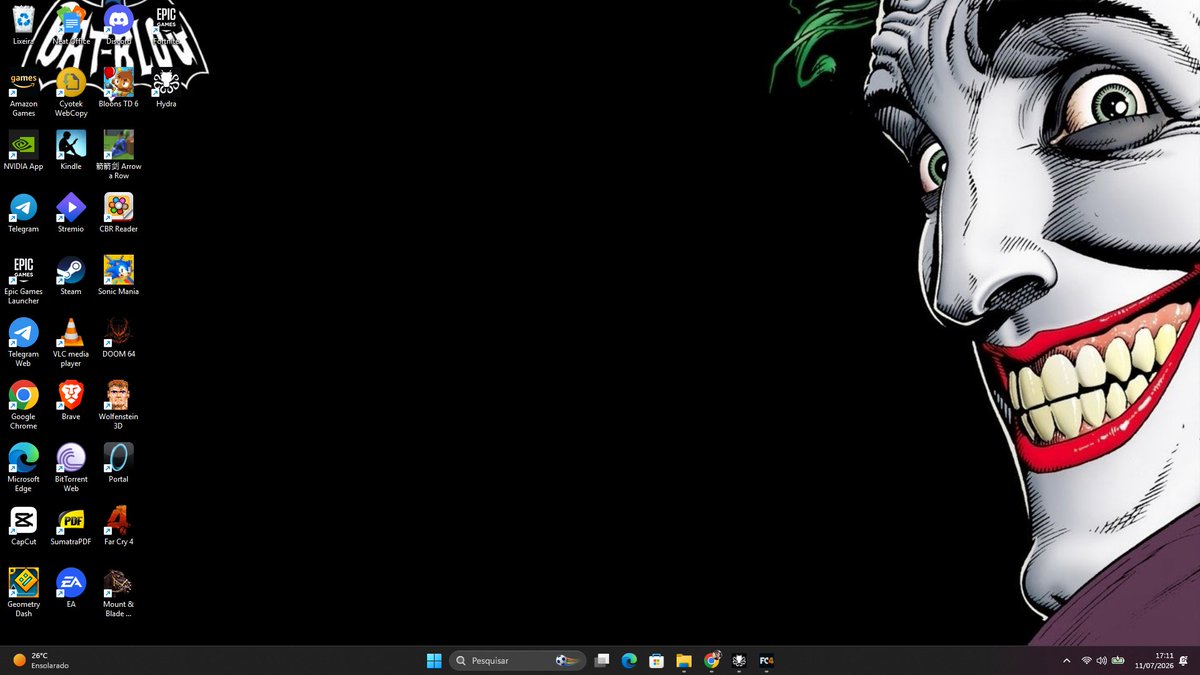Screen dimensions: 1200x675
Task: Open Microsoft Store from the taskbar
Action: tap(656, 660)
